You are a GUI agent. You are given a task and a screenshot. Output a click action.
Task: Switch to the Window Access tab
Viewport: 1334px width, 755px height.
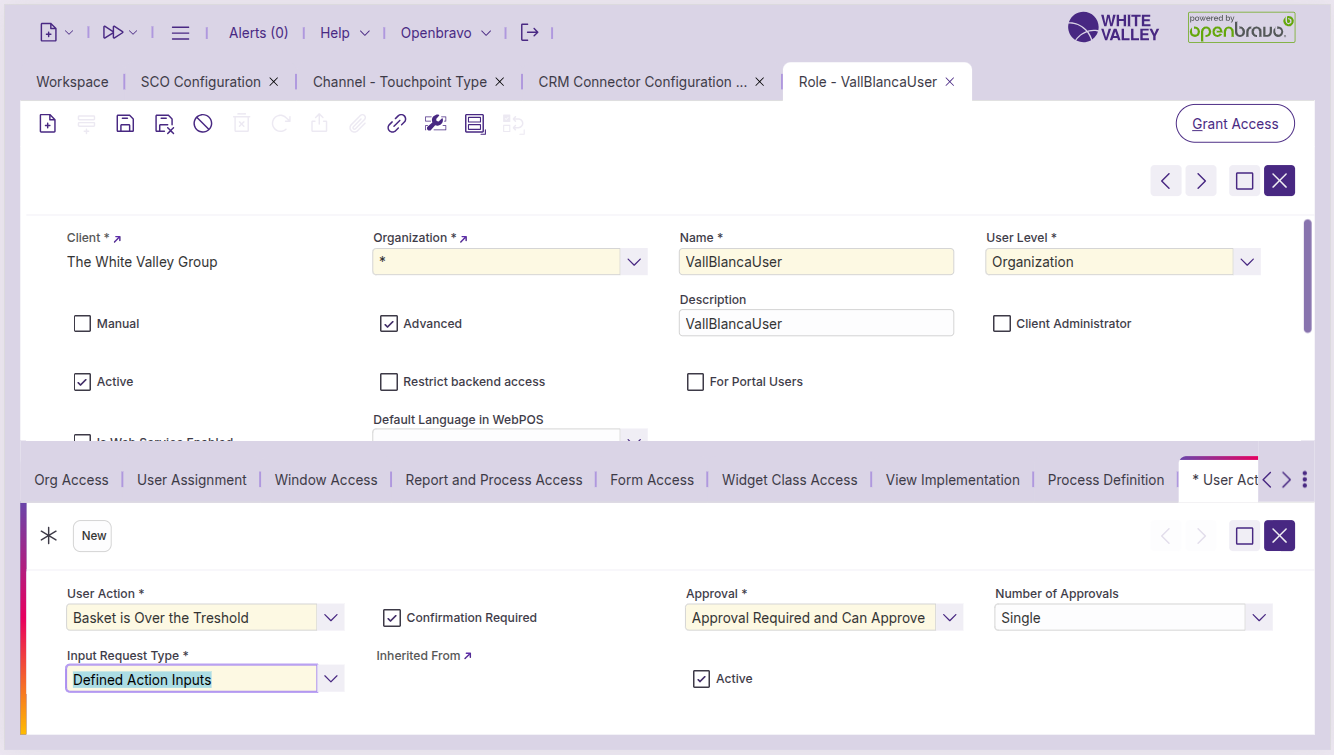[x=326, y=480]
